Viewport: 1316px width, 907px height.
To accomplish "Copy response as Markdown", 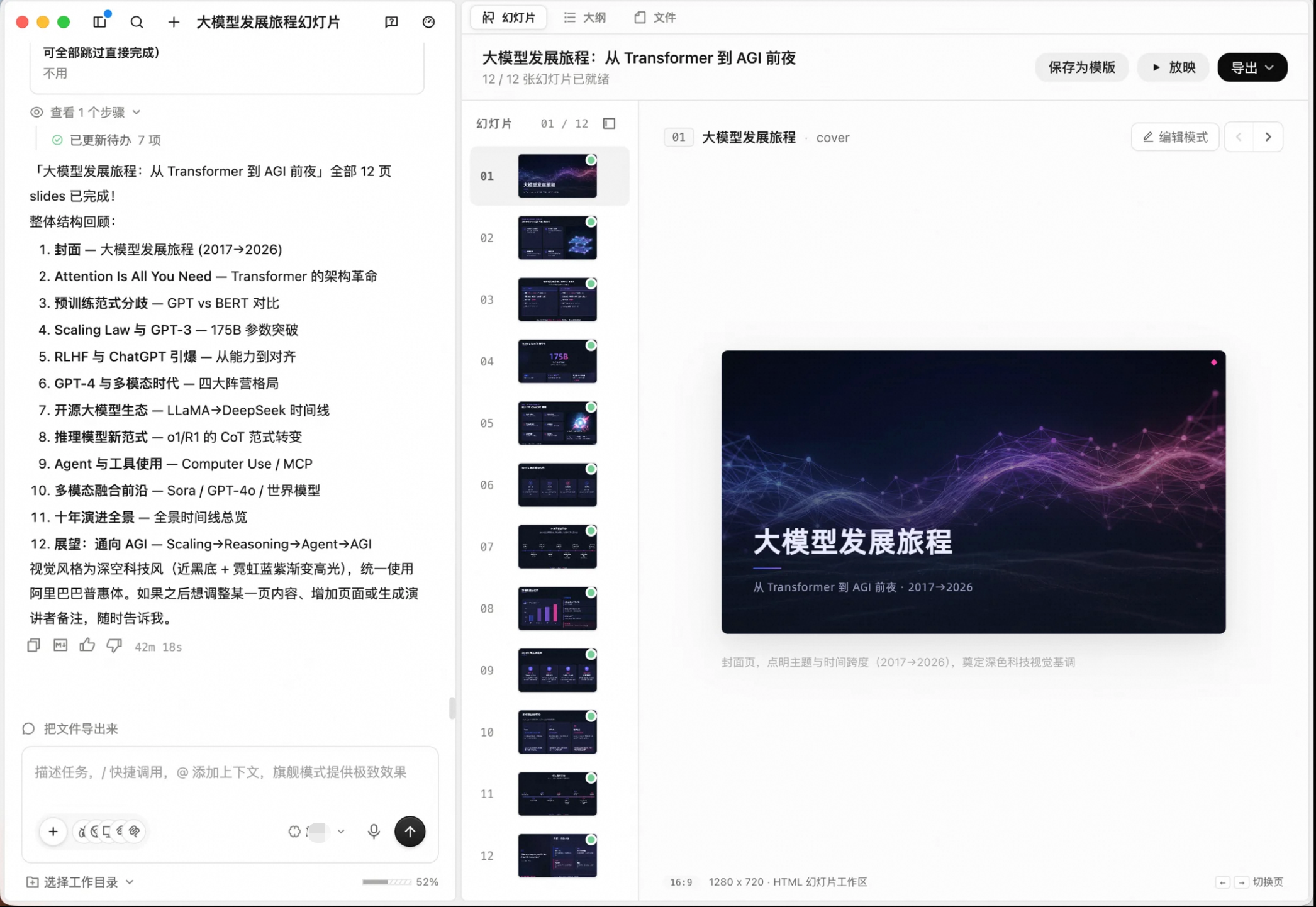I will click(x=60, y=645).
